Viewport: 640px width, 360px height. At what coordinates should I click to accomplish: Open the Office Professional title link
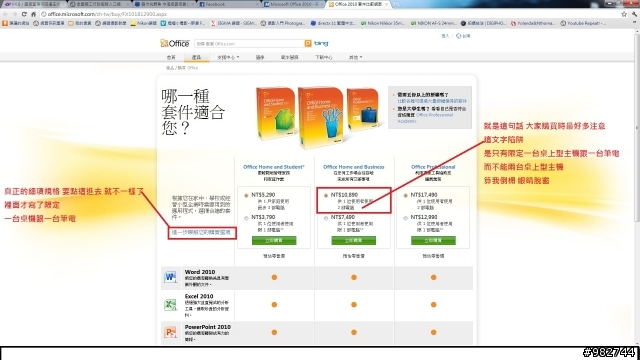click(x=433, y=167)
